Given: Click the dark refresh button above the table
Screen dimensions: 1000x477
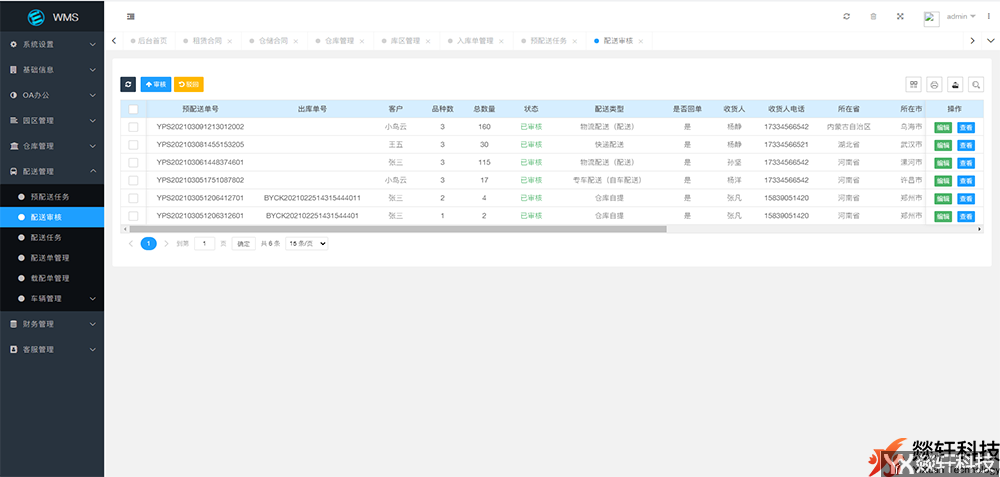Looking at the screenshot, I should point(128,85).
